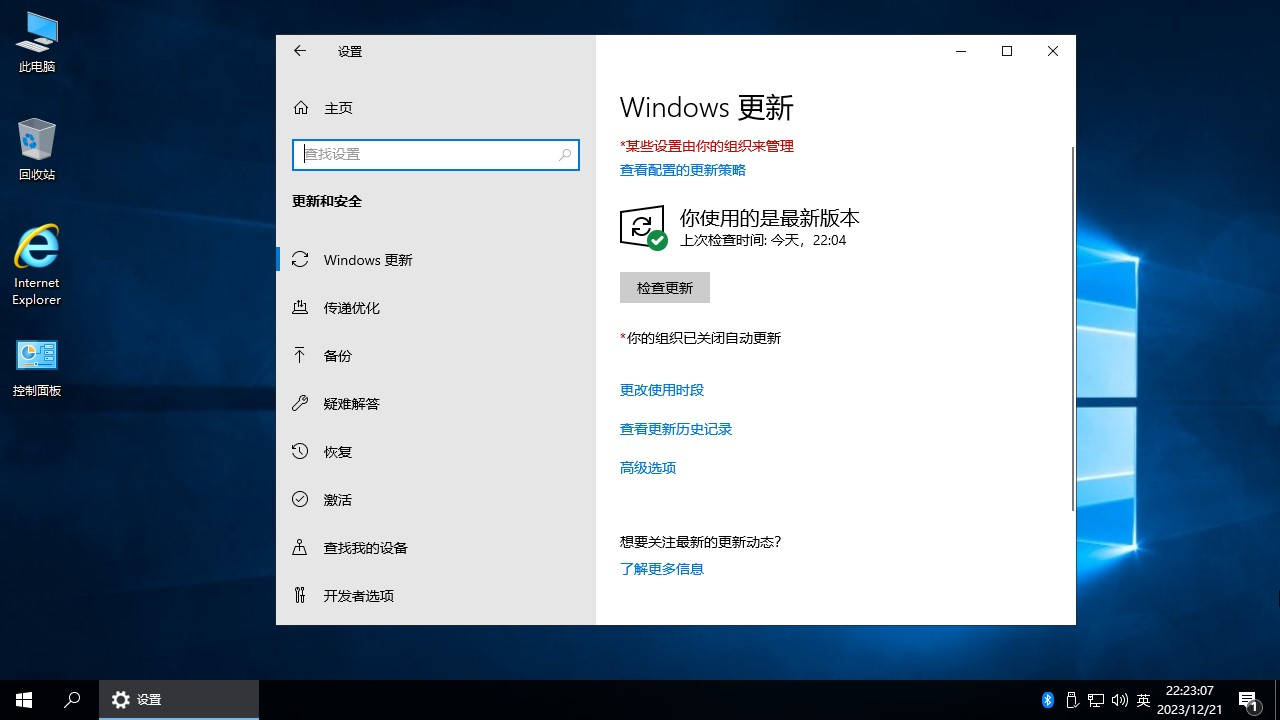
Task: Click 你使用的是最新版本 status text
Action: pos(770,218)
